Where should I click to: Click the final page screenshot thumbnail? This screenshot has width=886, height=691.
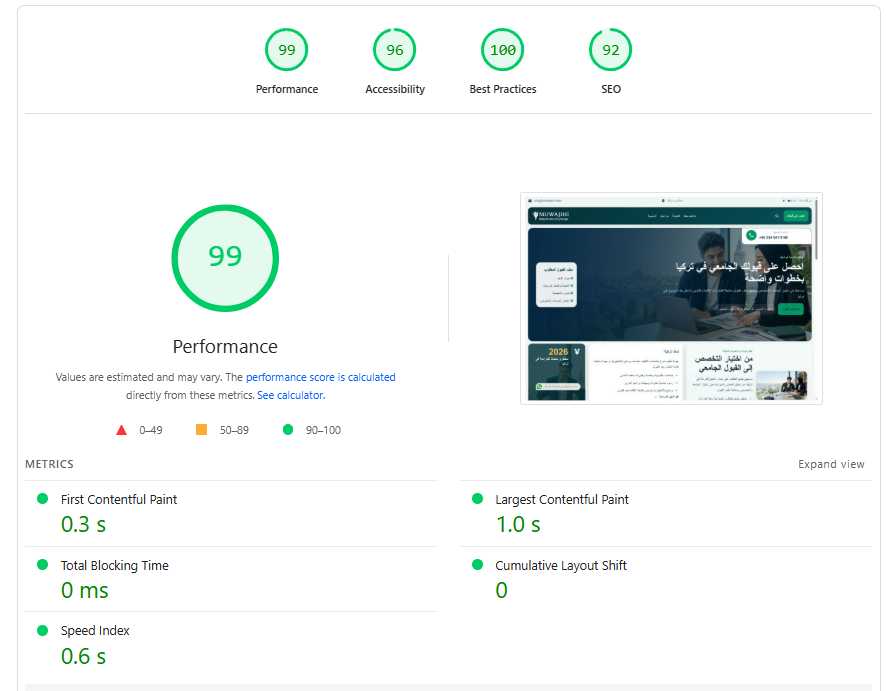671,298
